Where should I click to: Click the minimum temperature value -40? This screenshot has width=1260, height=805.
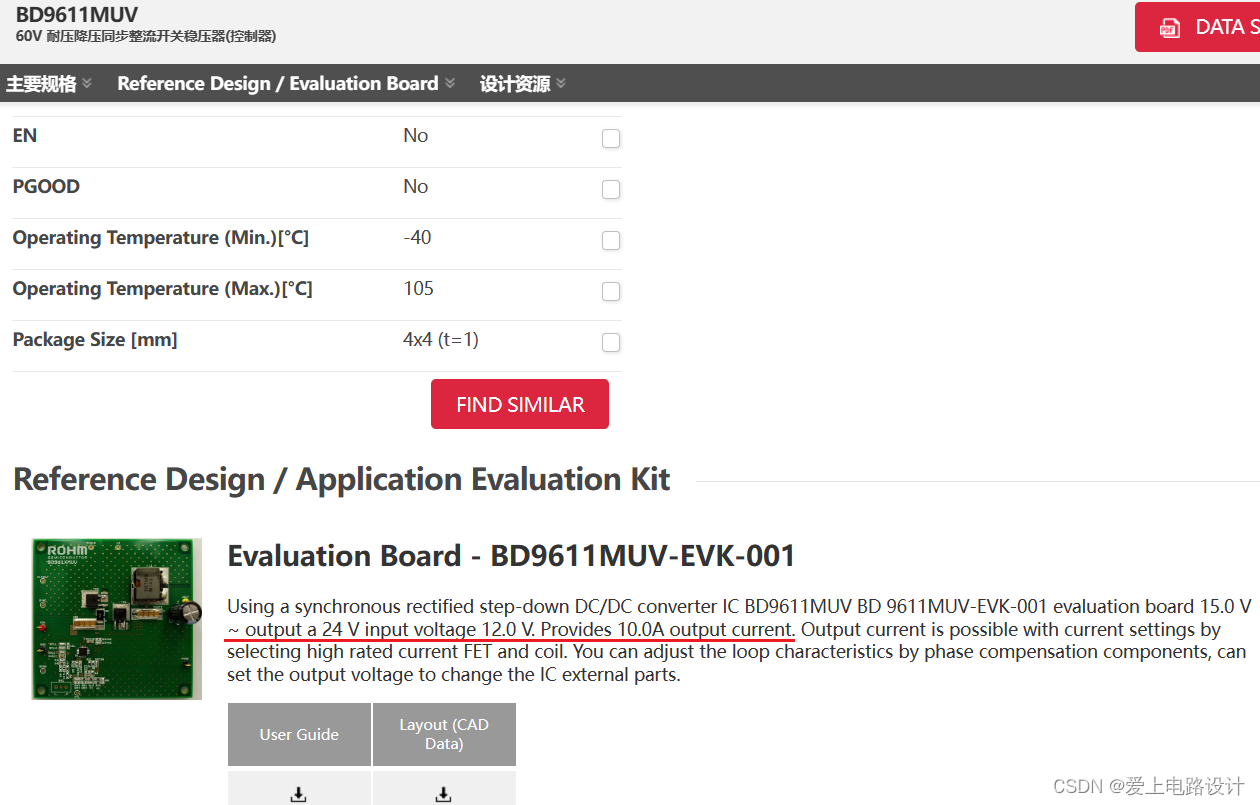[x=418, y=238]
